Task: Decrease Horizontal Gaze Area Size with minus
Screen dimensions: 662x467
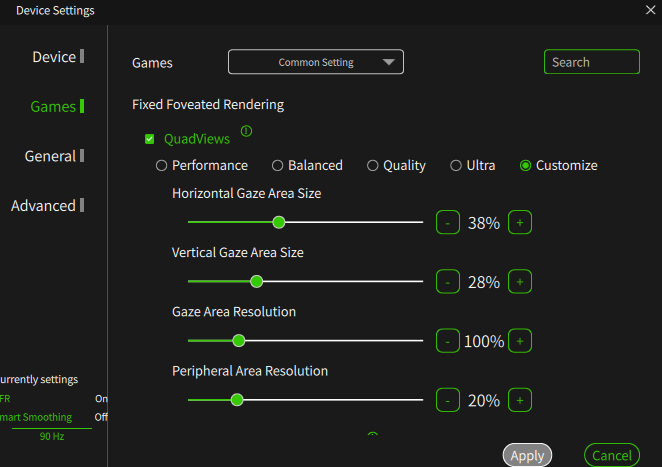Action: click(448, 222)
